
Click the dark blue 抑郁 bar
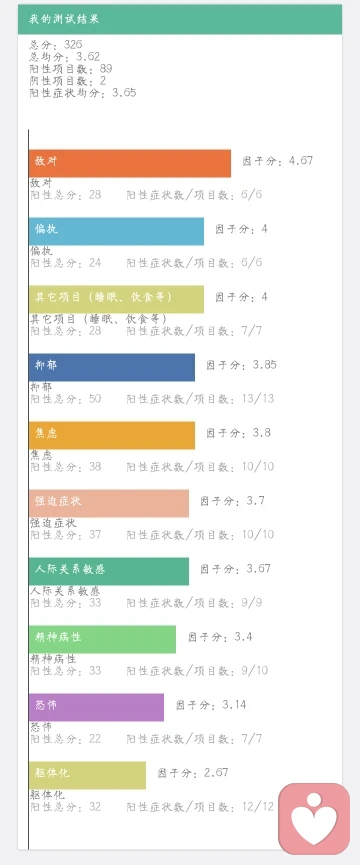[x=112, y=367]
